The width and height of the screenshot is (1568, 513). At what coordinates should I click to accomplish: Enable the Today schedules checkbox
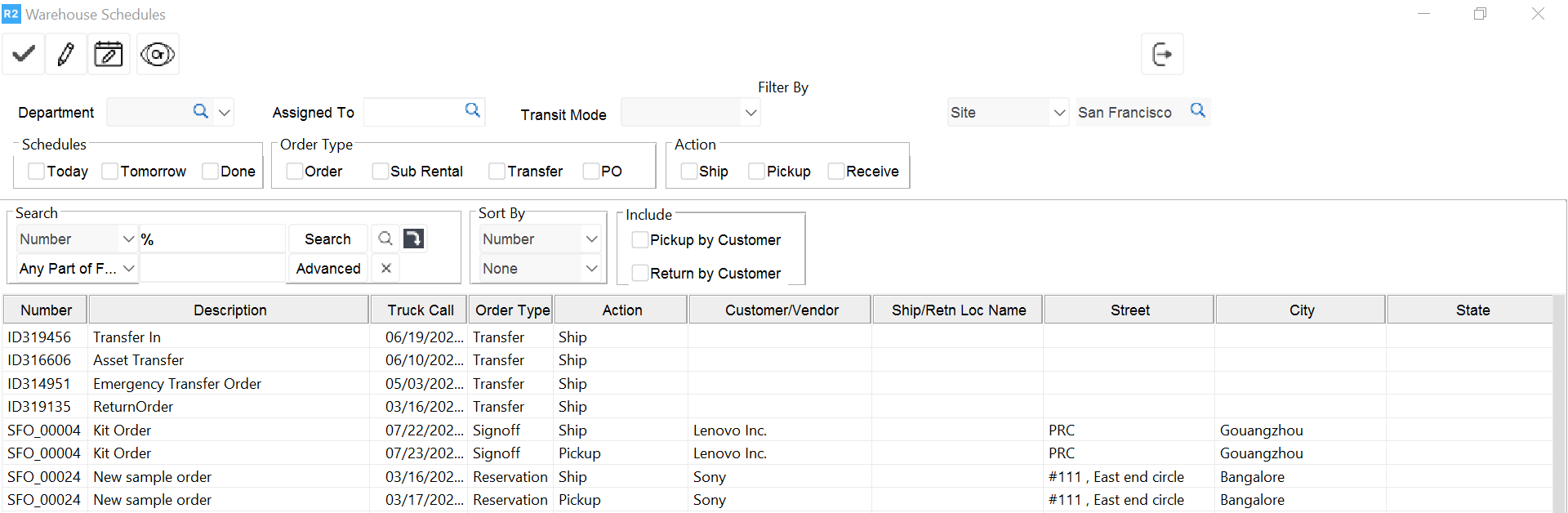[36, 172]
